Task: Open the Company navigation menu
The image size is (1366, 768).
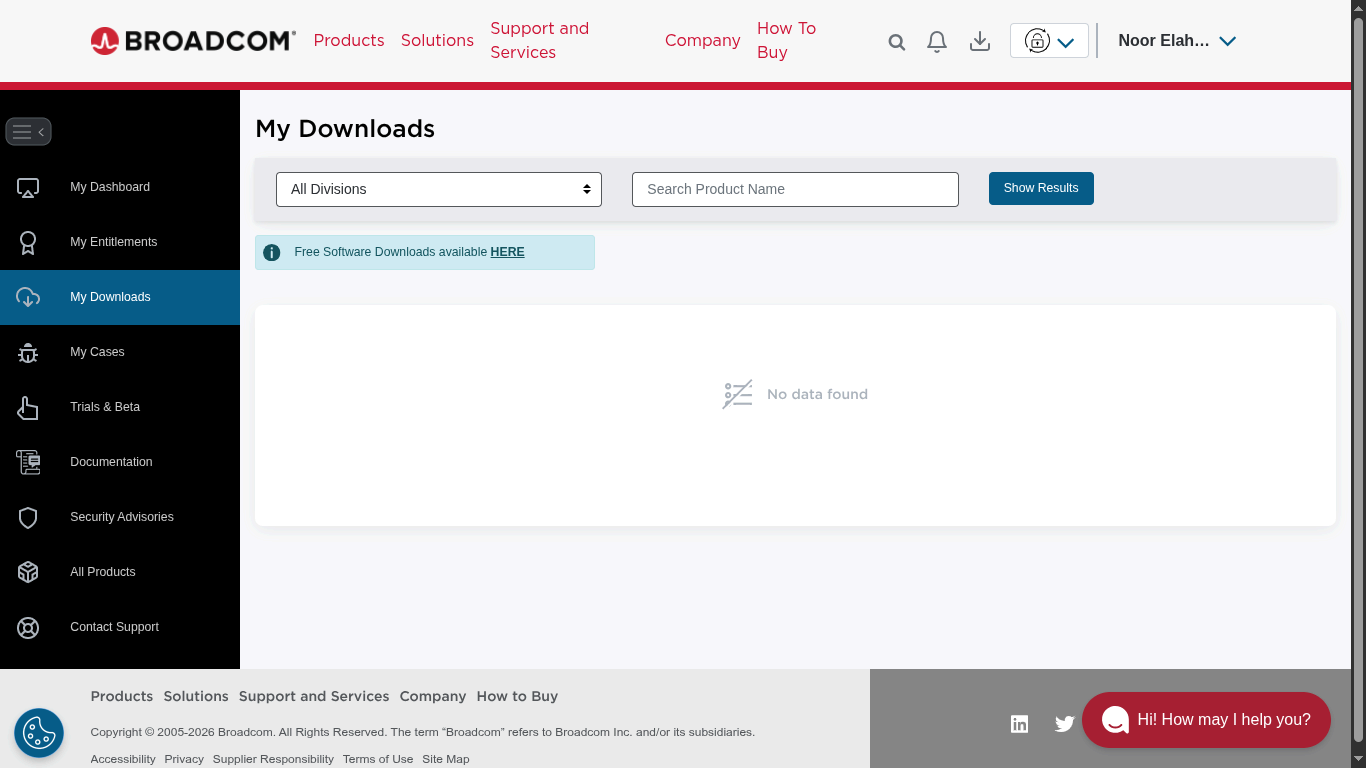Action: 702,40
